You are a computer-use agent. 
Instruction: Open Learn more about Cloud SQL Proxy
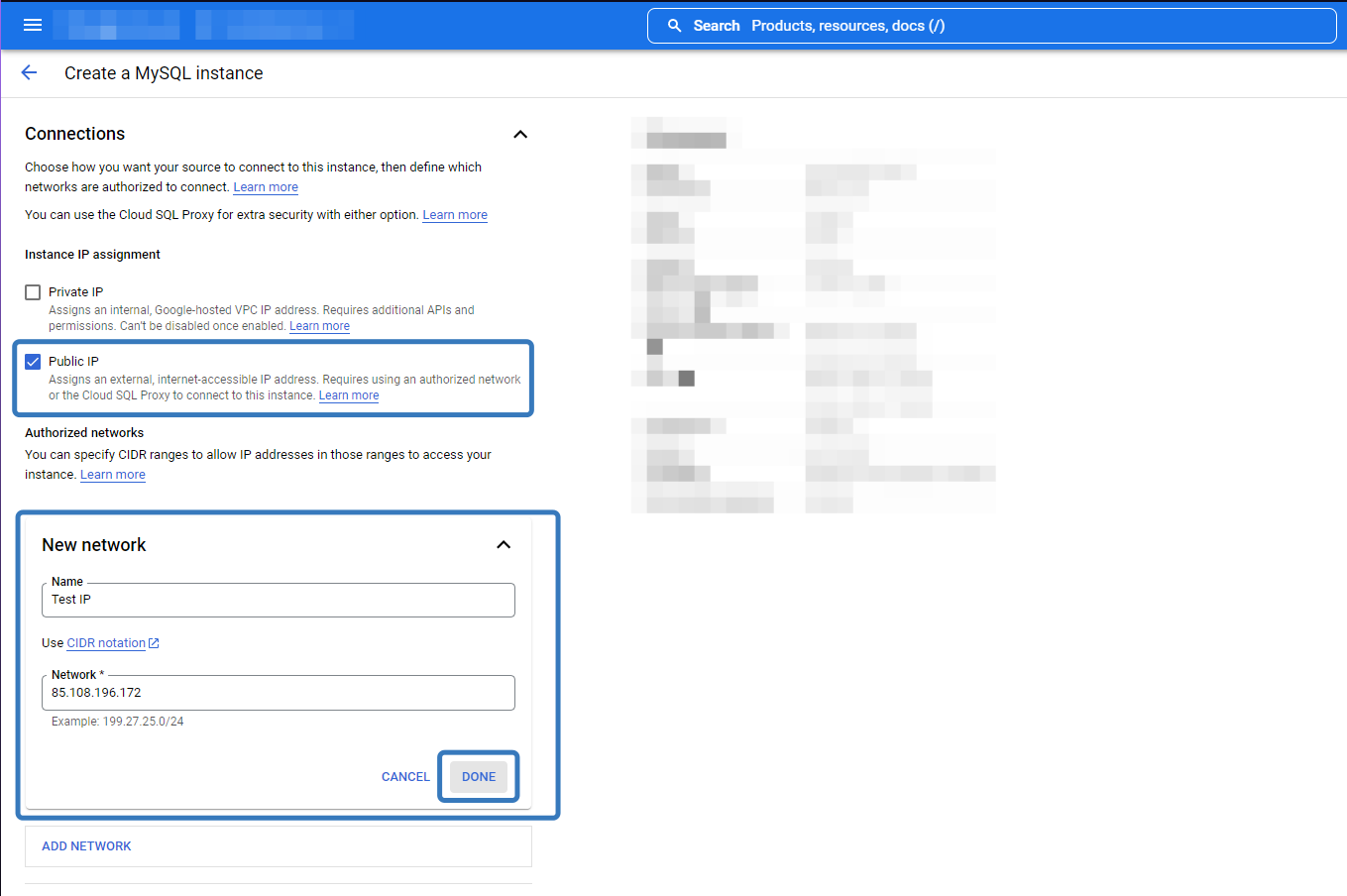(x=455, y=215)
